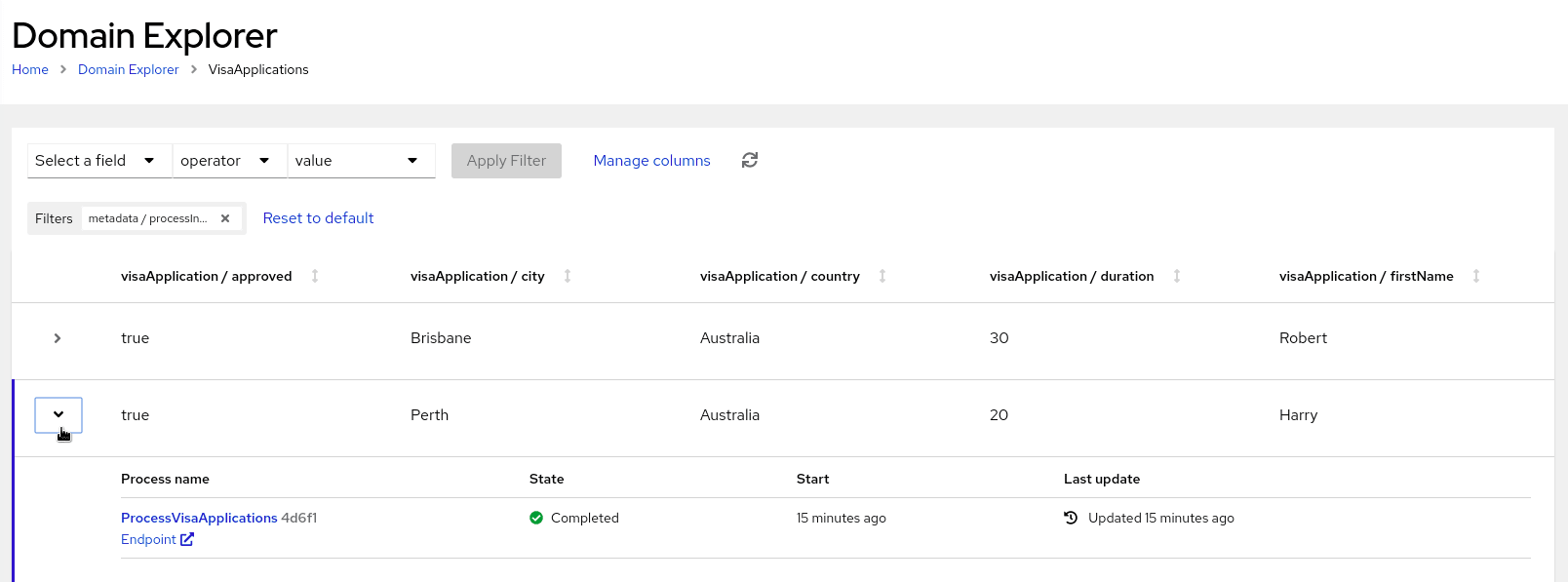
Task: Select the Perth city cell
Action: pos(429,414)
